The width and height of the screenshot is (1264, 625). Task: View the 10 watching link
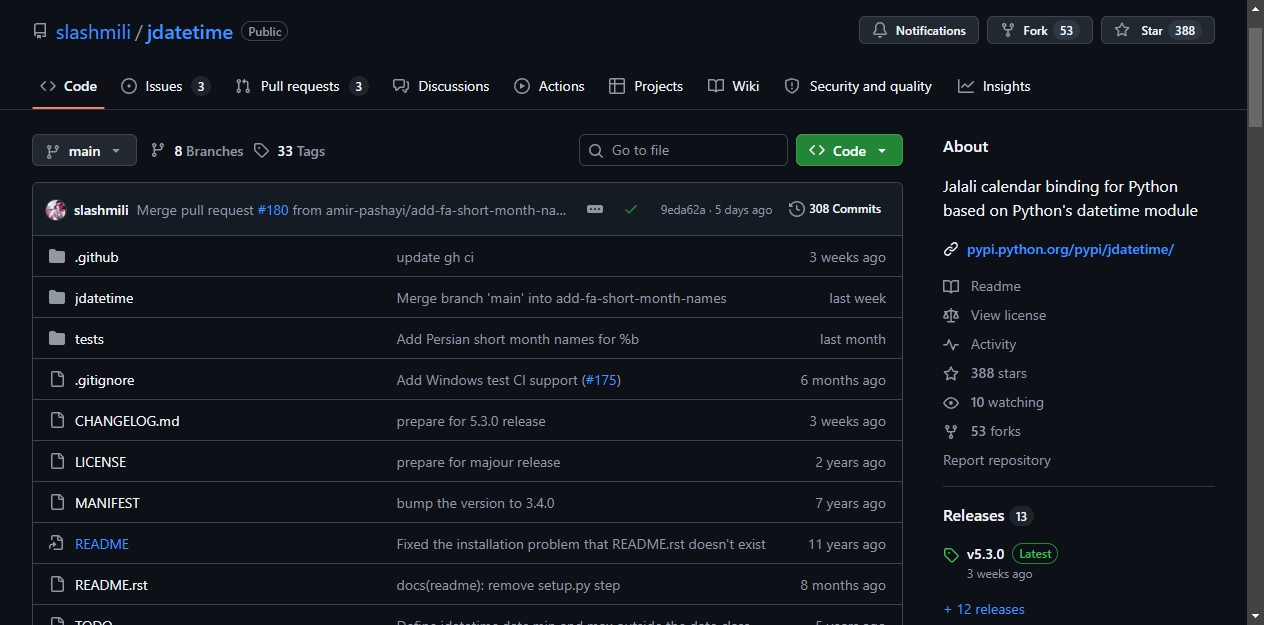pos(993,402)
